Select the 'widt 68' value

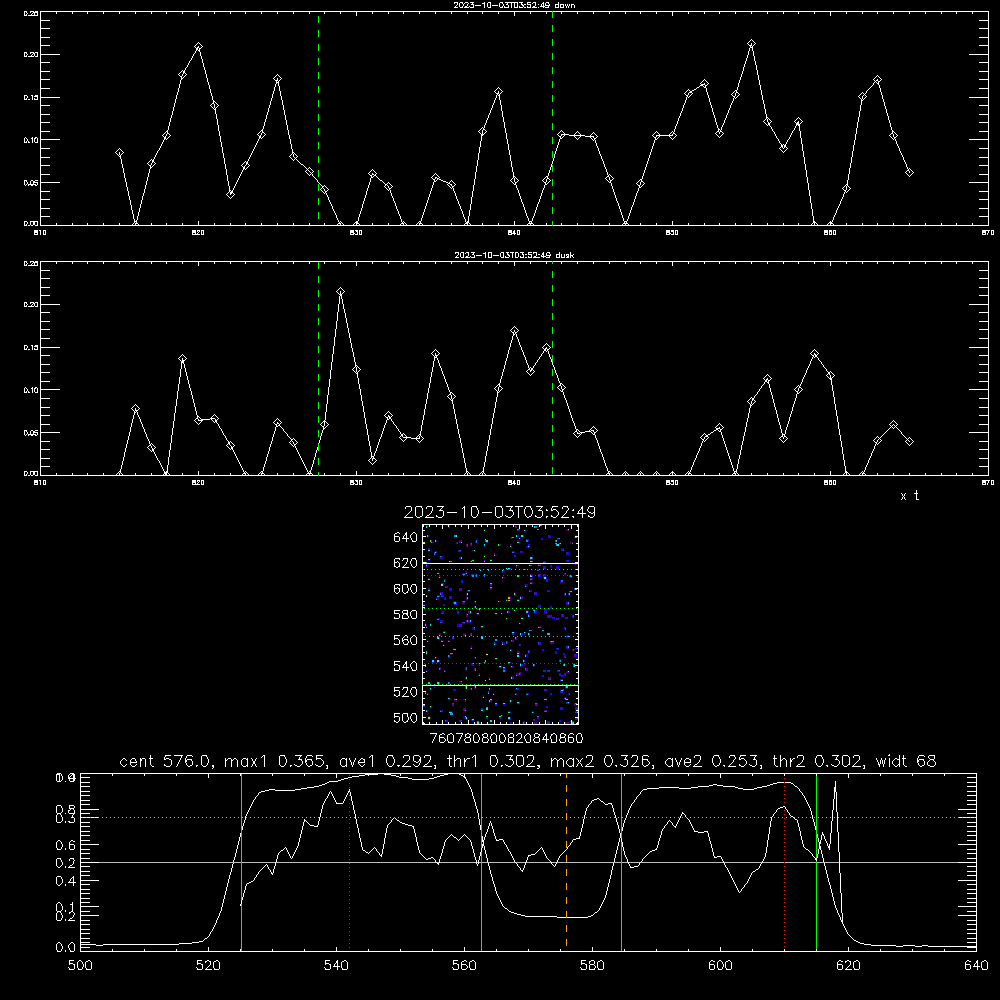click(906, 761)
